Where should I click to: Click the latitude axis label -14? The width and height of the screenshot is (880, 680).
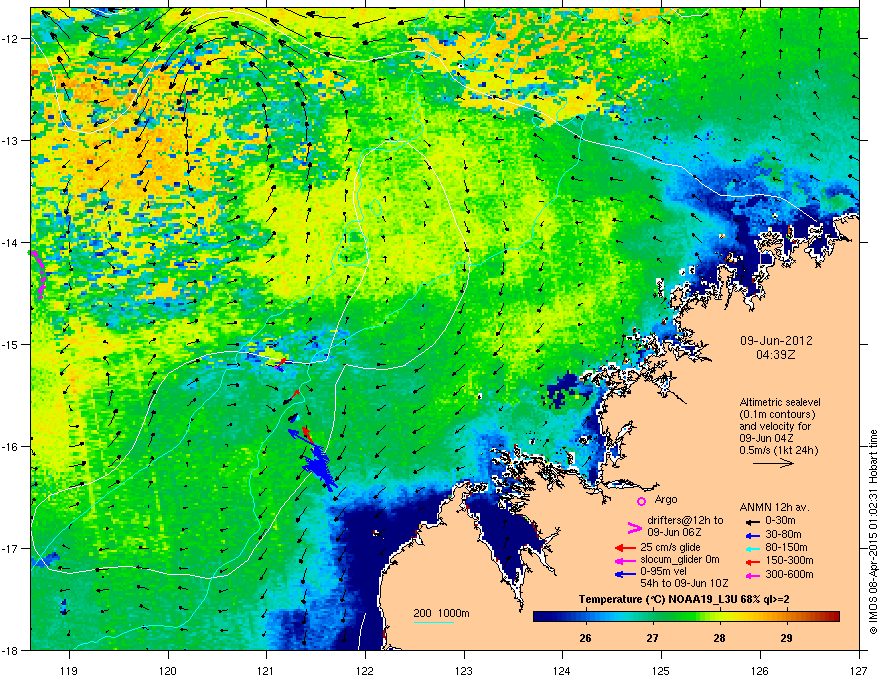[11, 242]
